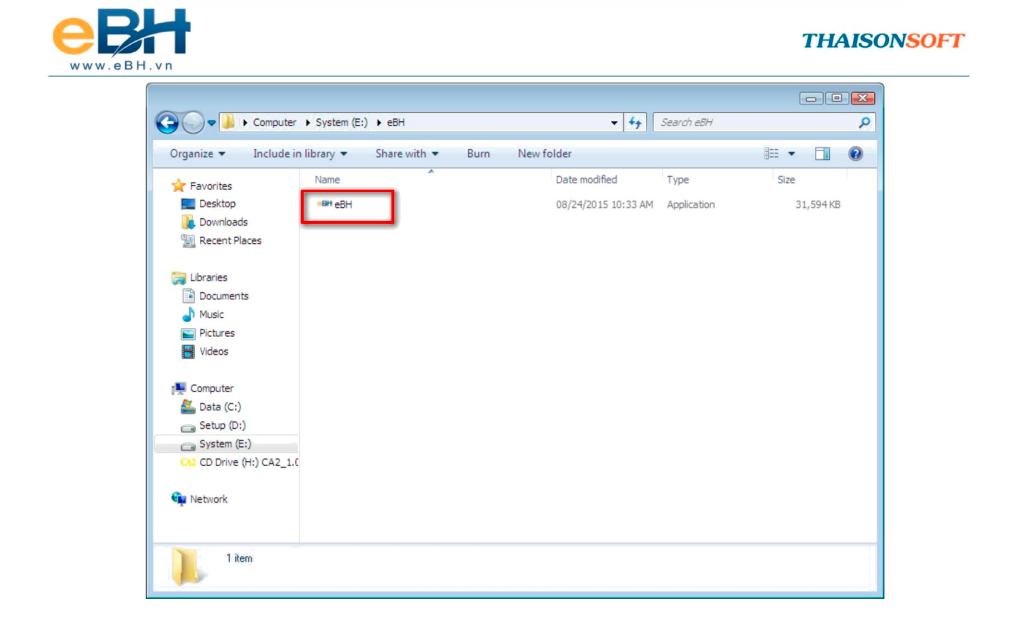Select Downloads in Favorites
The height and width of the screenshot is (625, 1013).
(222, 222)
